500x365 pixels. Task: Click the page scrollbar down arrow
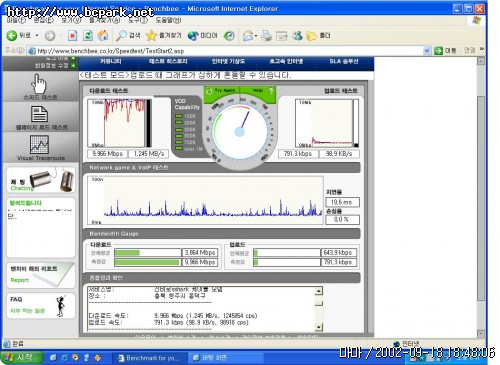tap(481, 333)
